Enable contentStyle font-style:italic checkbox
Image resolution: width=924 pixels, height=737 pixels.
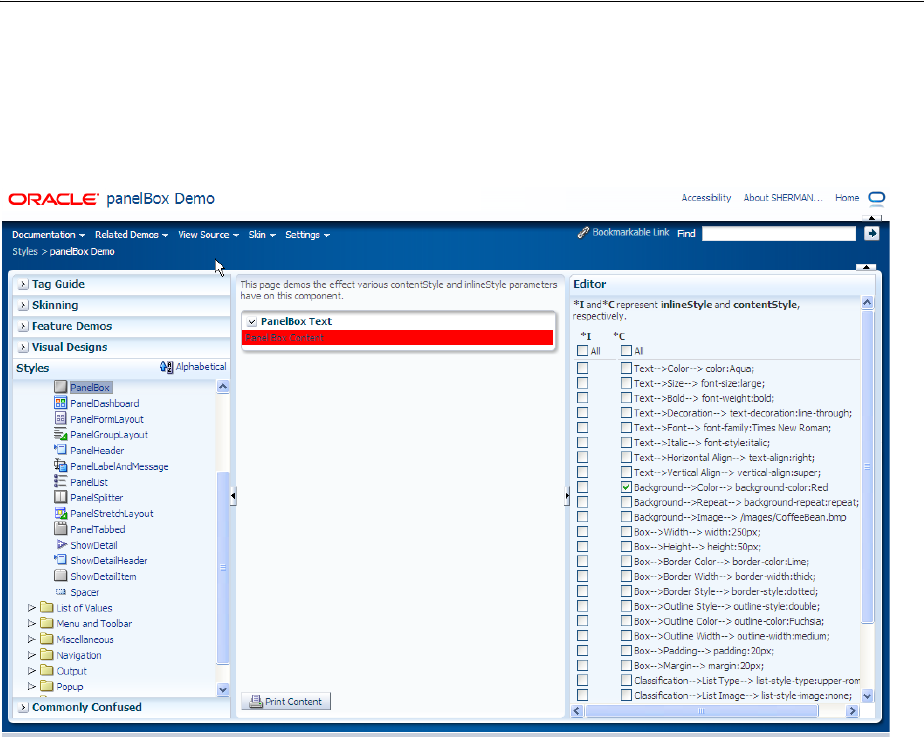626,442
